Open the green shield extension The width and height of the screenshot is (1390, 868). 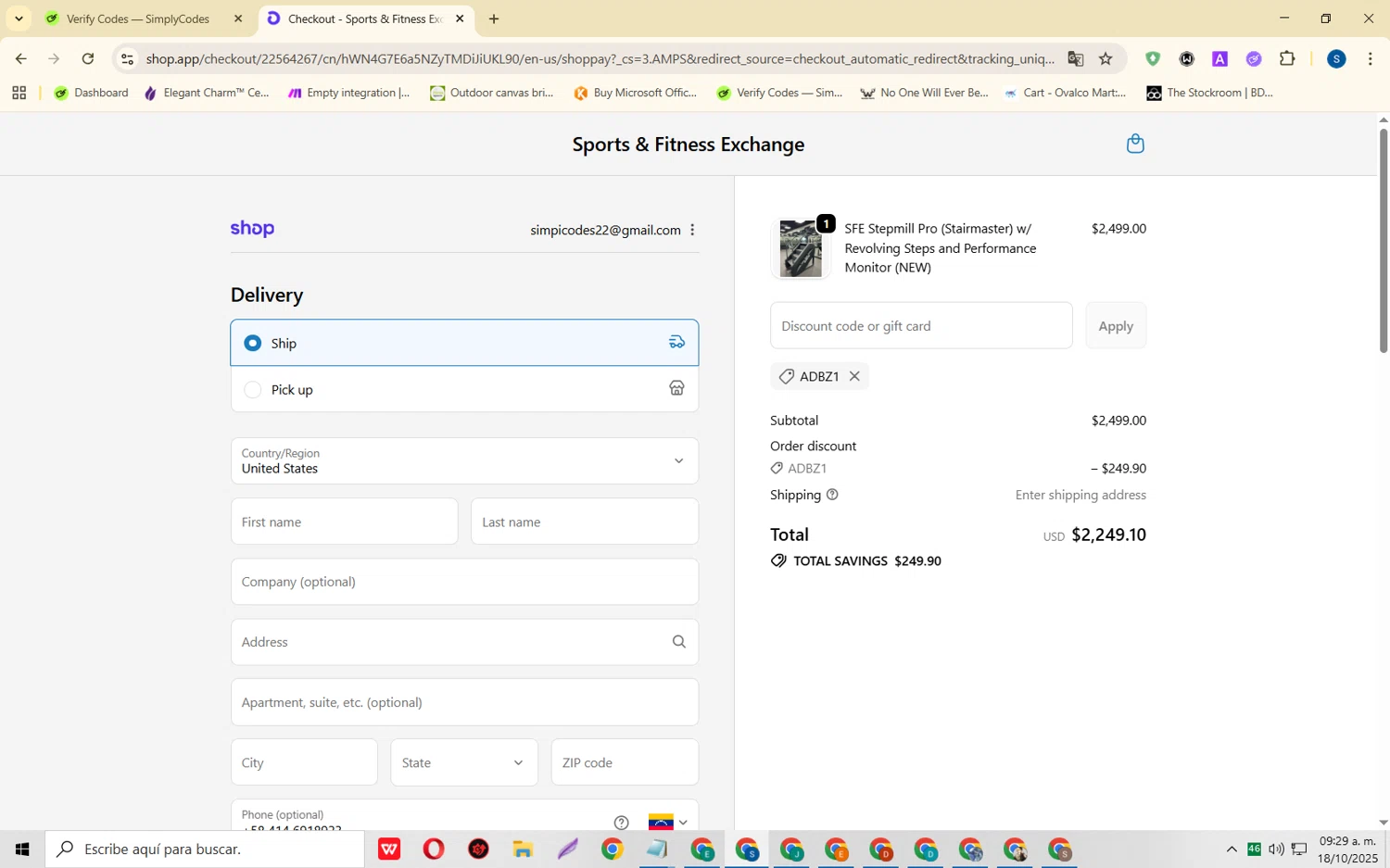1153,59
